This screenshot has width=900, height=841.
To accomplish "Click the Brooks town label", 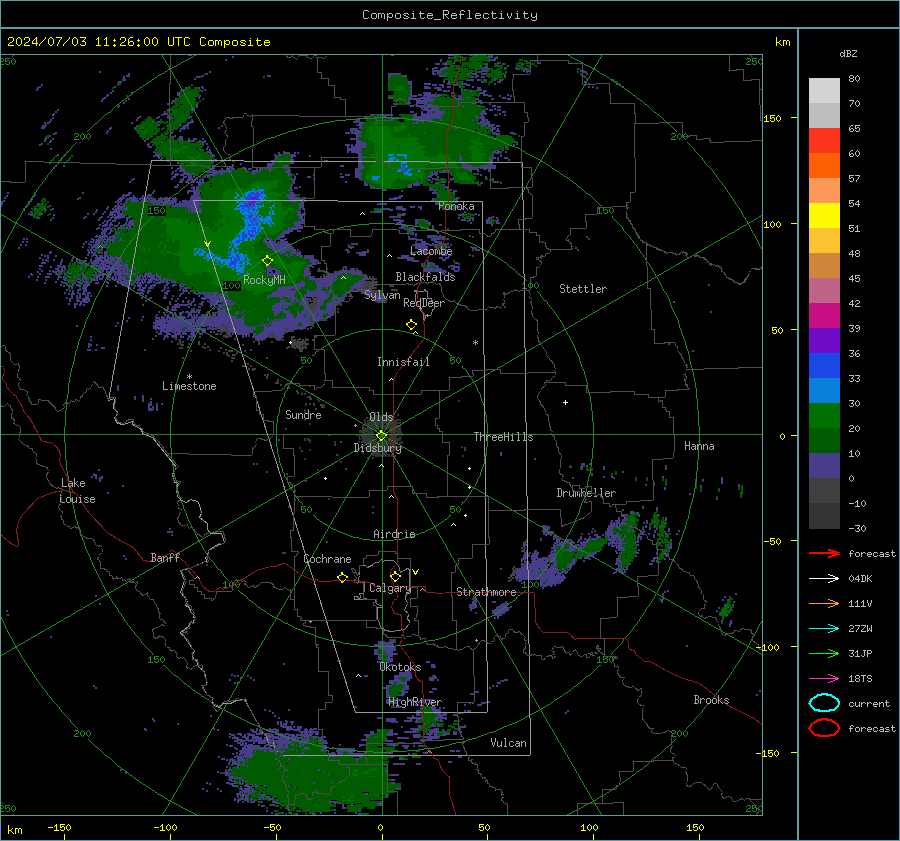I will [711, 700].
